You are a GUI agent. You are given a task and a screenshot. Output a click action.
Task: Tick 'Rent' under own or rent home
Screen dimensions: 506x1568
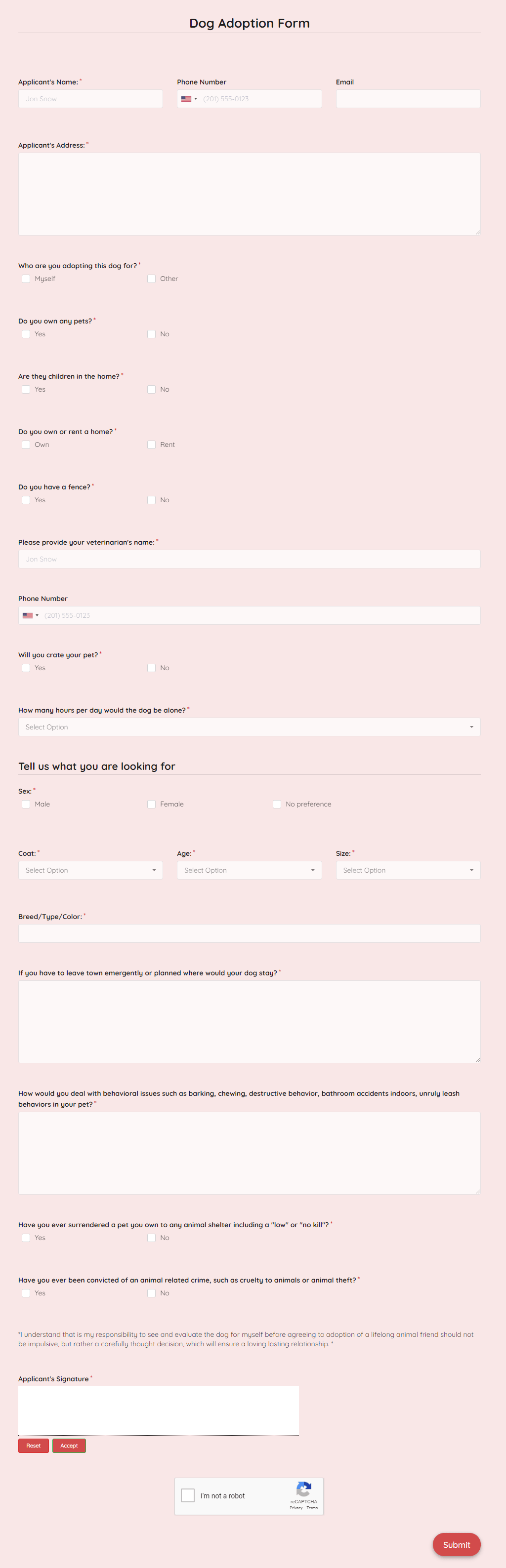pyautogui.click(x=152, y=445)
